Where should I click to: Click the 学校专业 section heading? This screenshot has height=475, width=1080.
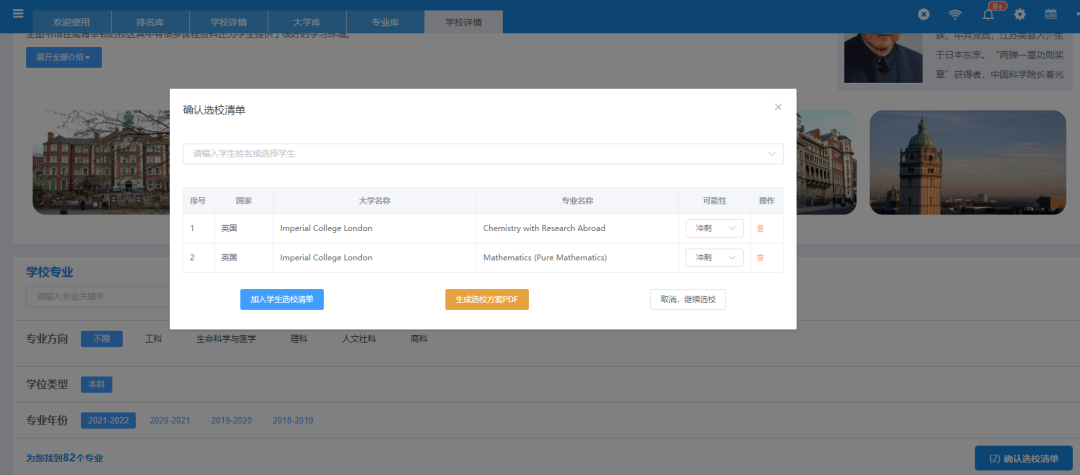[x=50, y=273]
